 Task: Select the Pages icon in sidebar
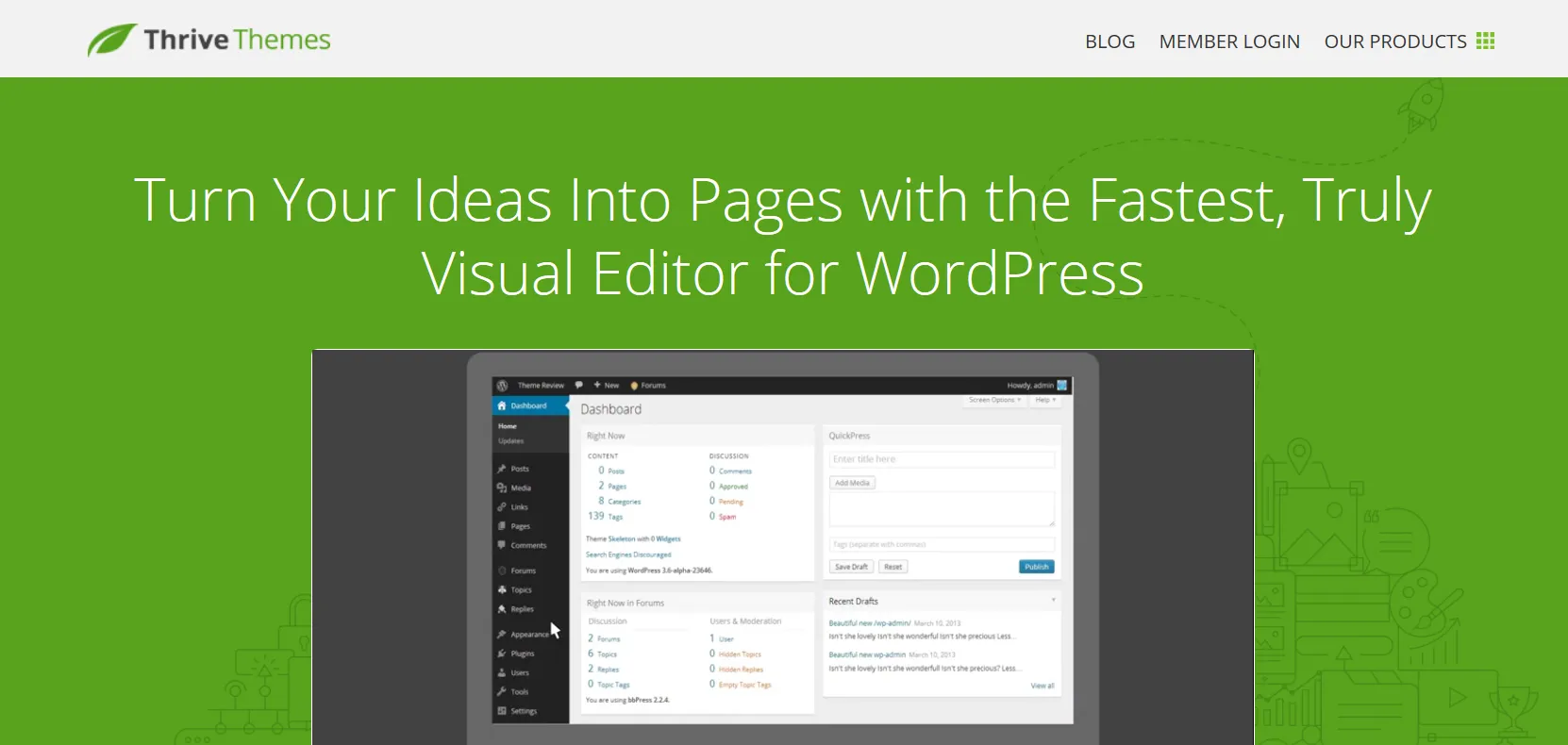click(502, 526)
